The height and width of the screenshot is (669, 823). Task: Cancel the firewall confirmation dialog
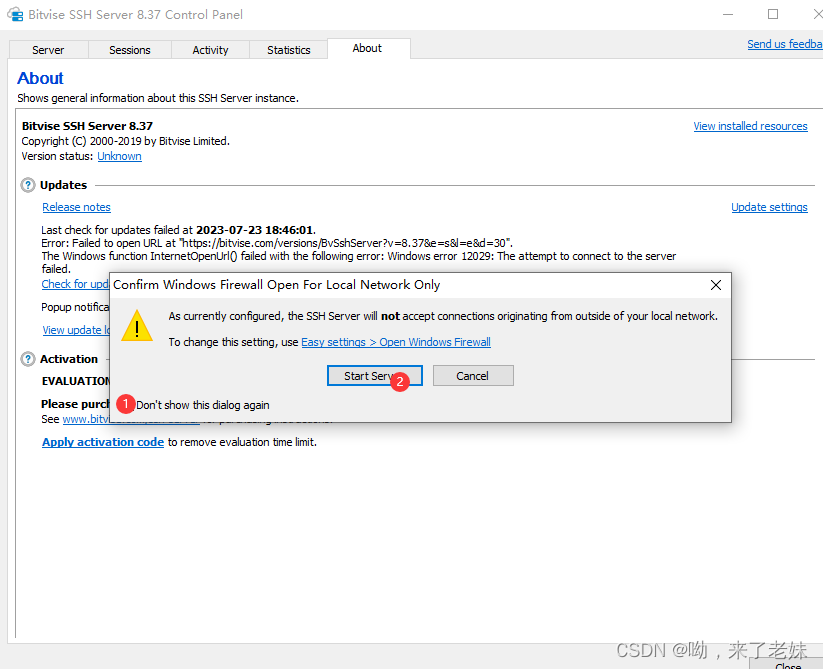pos(473,375)
